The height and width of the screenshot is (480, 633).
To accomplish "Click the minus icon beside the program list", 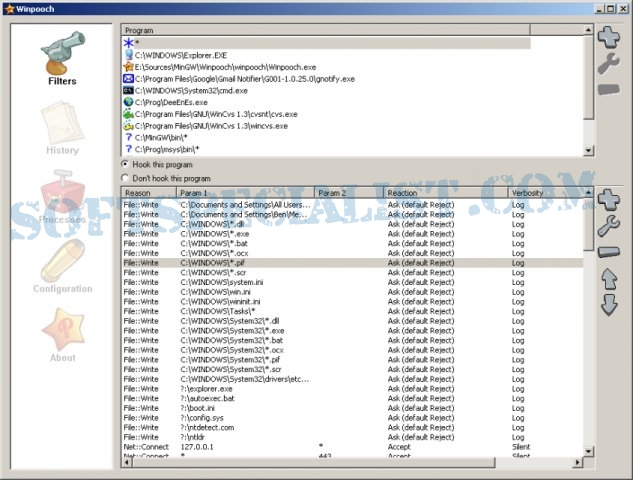I will (x=609, y=89).
